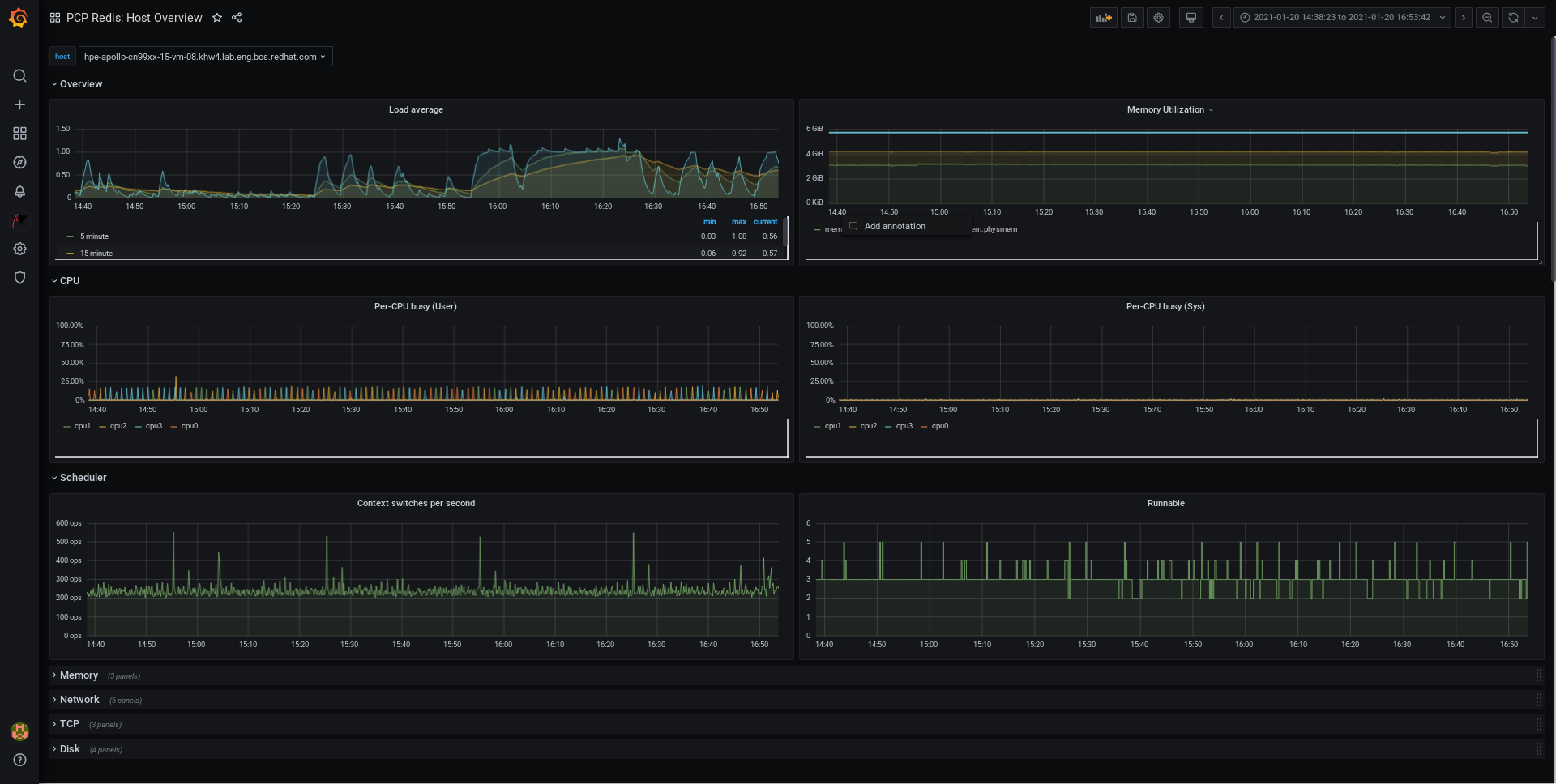Click the 5 minute legend color line
The height and width of the screenshot is (784, 1556).
point(71,236)
